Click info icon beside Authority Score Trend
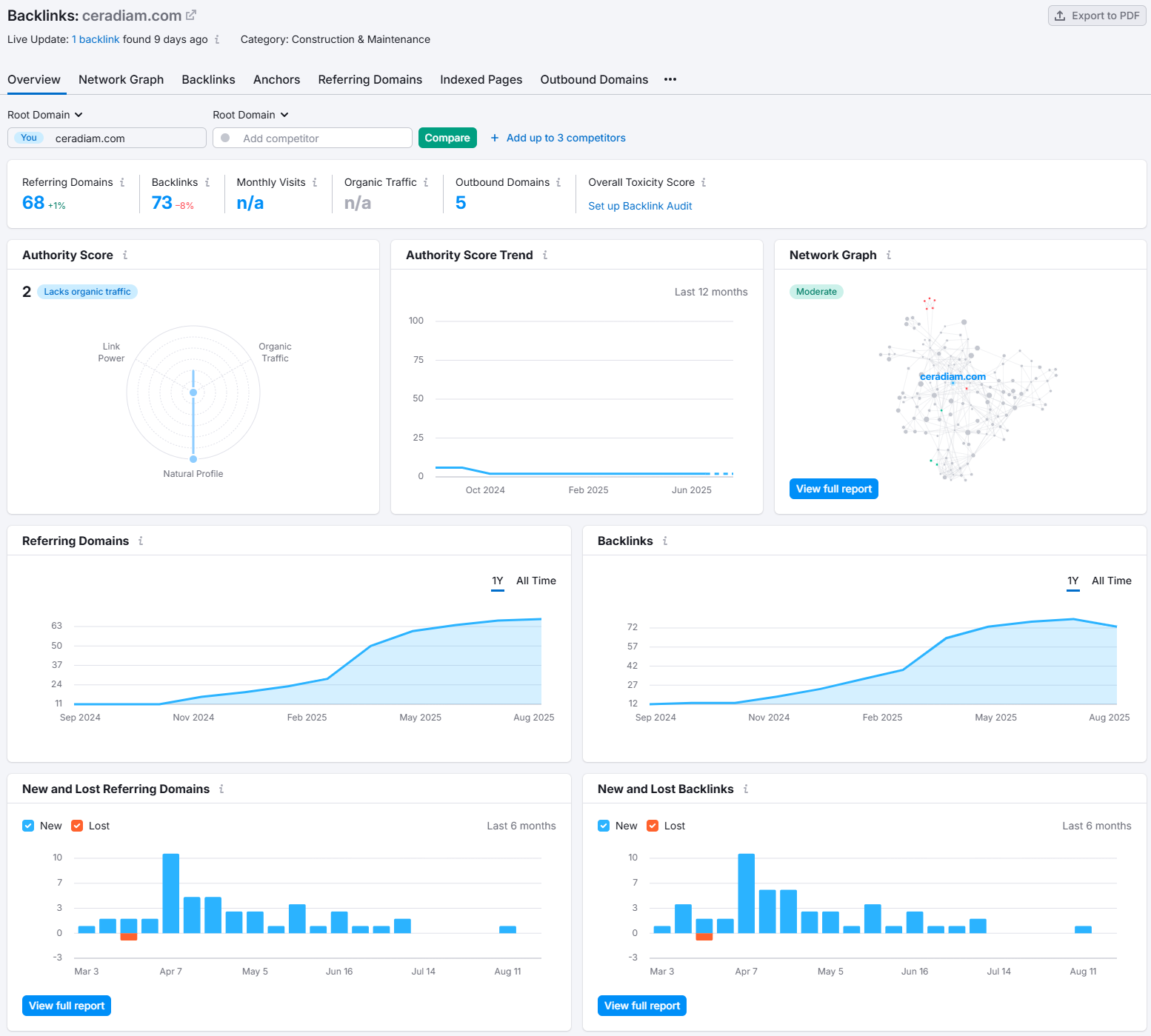The height and width of the screenshot is (1036, 1151). [545, 255]
